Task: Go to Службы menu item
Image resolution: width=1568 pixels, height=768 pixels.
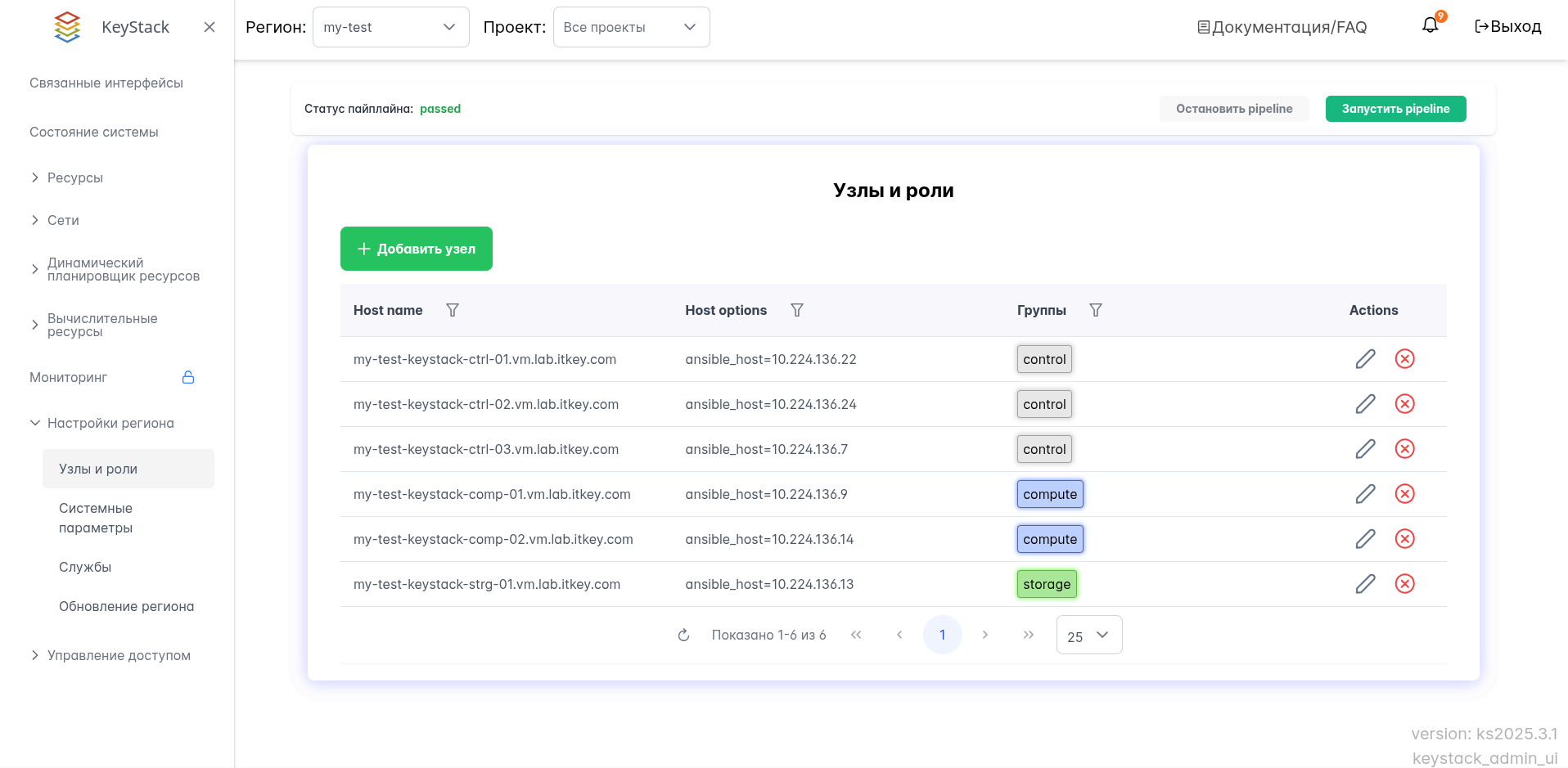Action: [85, 567]
